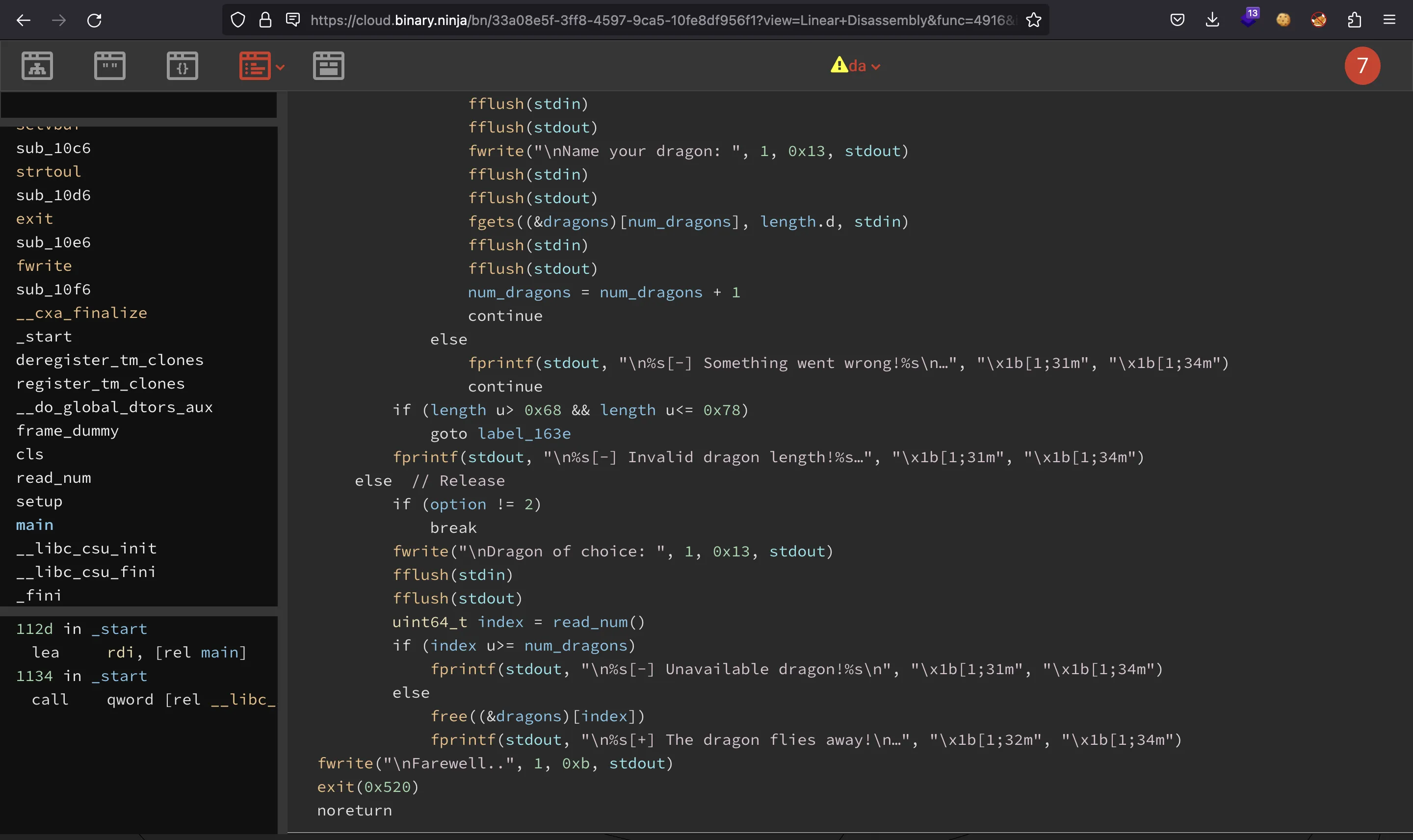Click the 'call qword [rel __libc_' xref line
Viewport: 1413px width, 840px height.
(154, 700)
